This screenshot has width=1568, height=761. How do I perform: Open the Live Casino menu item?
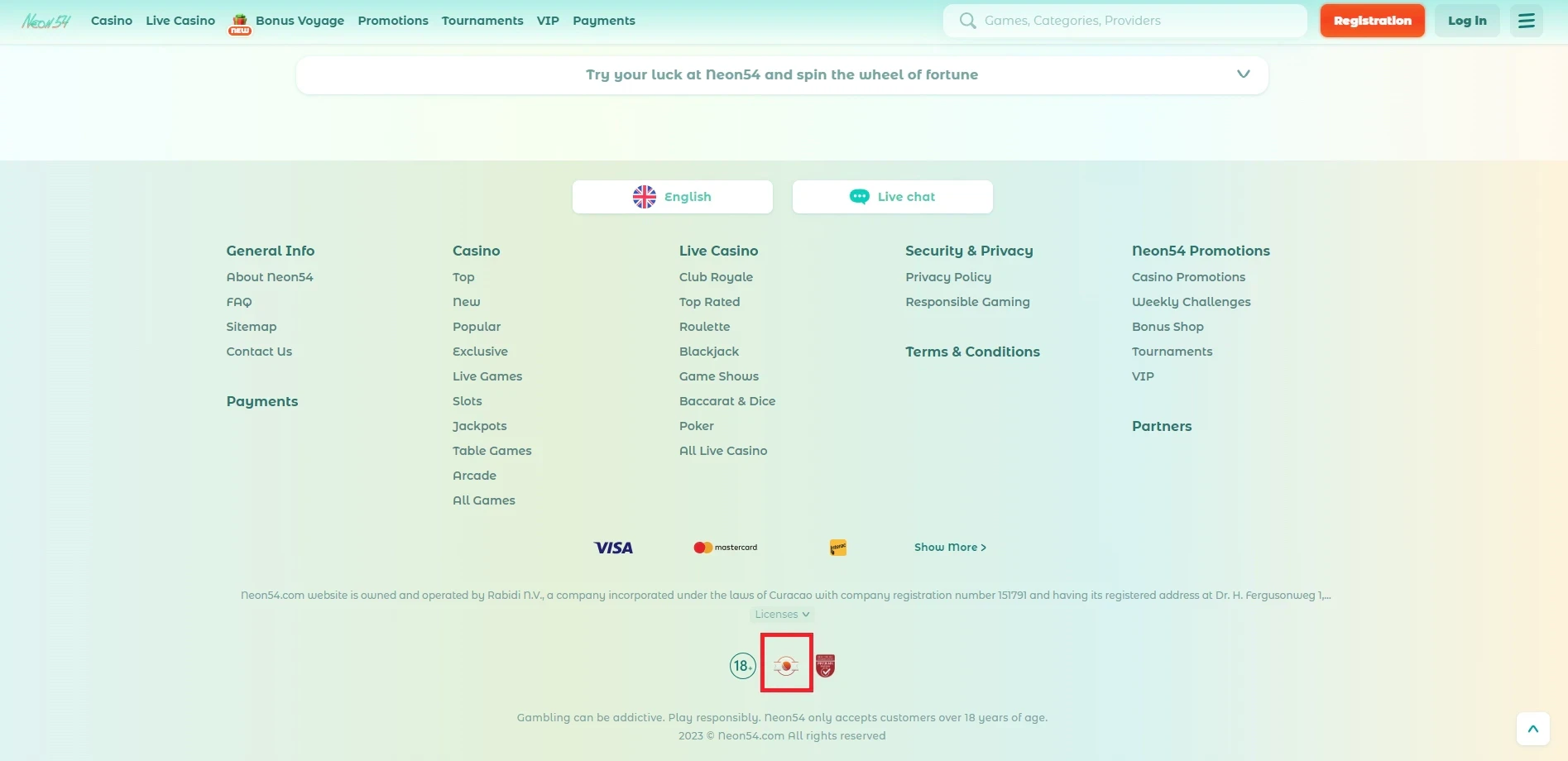tap(180, 21)
